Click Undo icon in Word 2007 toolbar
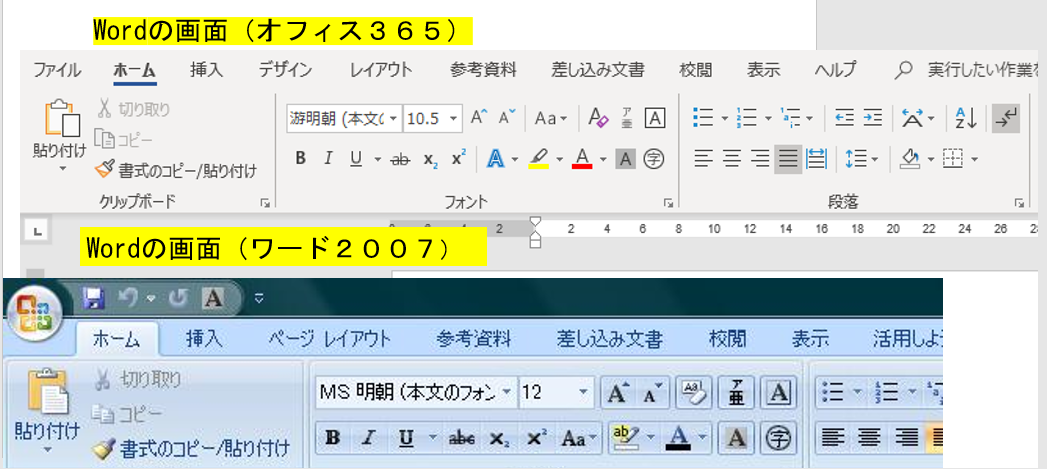The image size is (1047, 469). 127,298
